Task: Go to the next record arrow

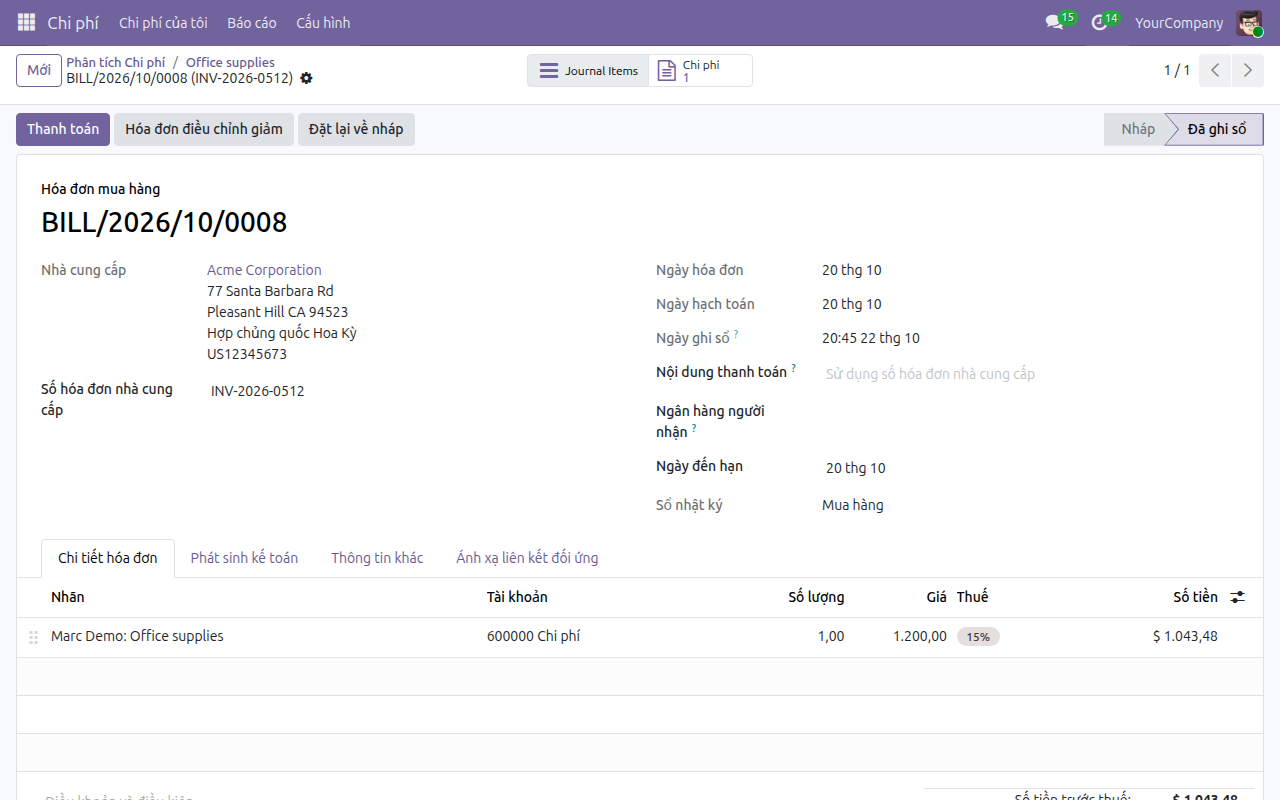Action: [1247, 70]
